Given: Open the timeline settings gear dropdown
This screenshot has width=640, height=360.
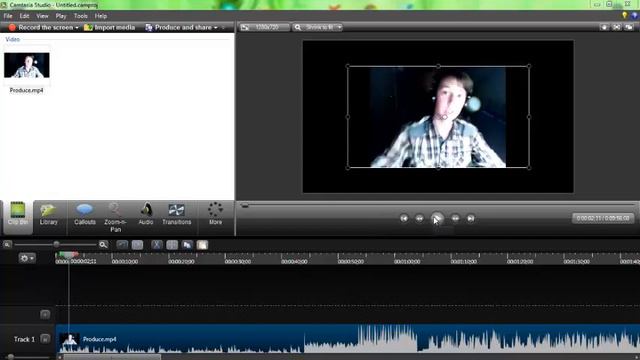Looking at the screenshot, I should 27,258.
